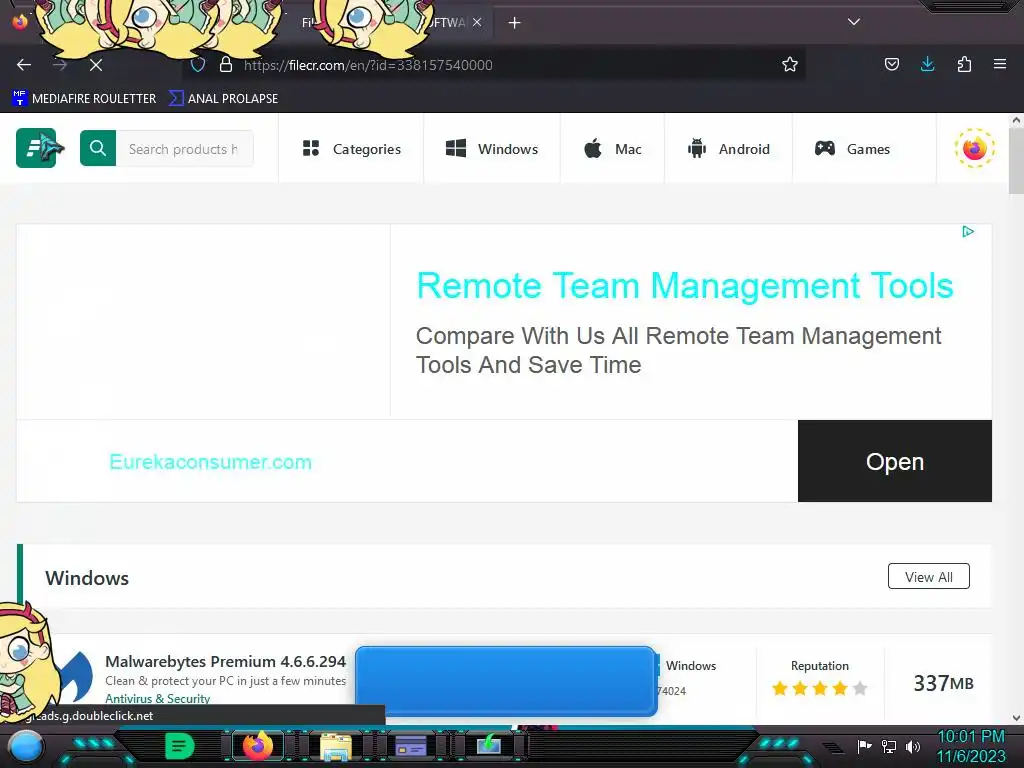Open tracking protection shield icon
The height and width of the screenshot is (768, 1024).
[198, 65]
